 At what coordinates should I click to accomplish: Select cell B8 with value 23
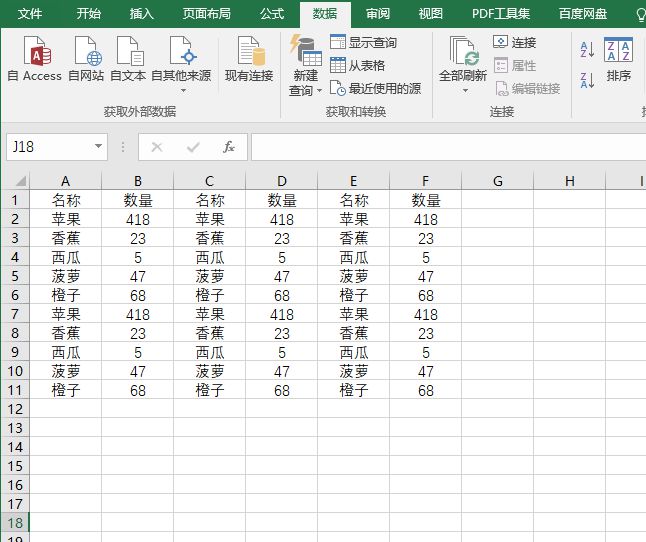pyautogui.click(x=138, y=333)
